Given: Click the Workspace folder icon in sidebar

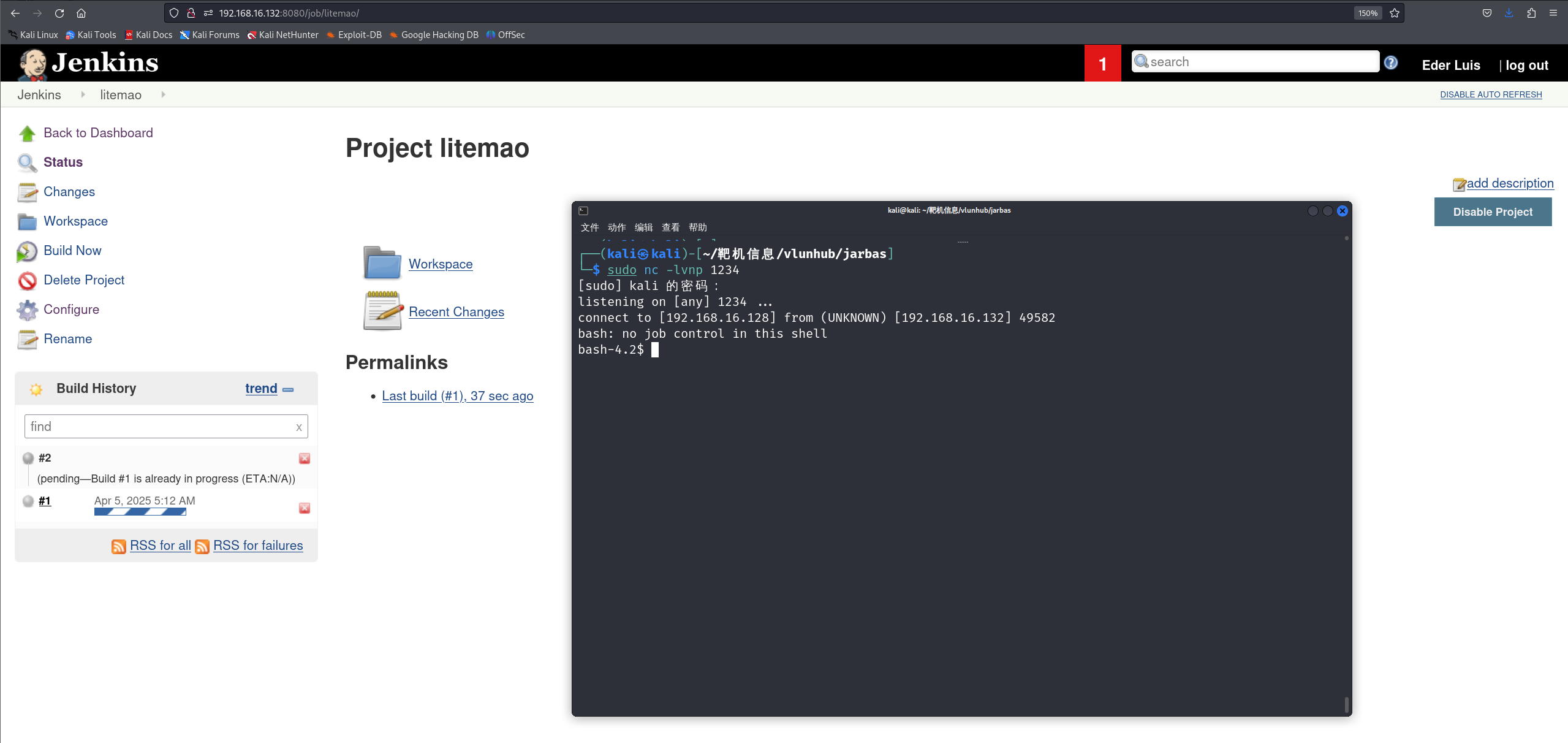Looking at the screenshot, I should pos(27,222).
